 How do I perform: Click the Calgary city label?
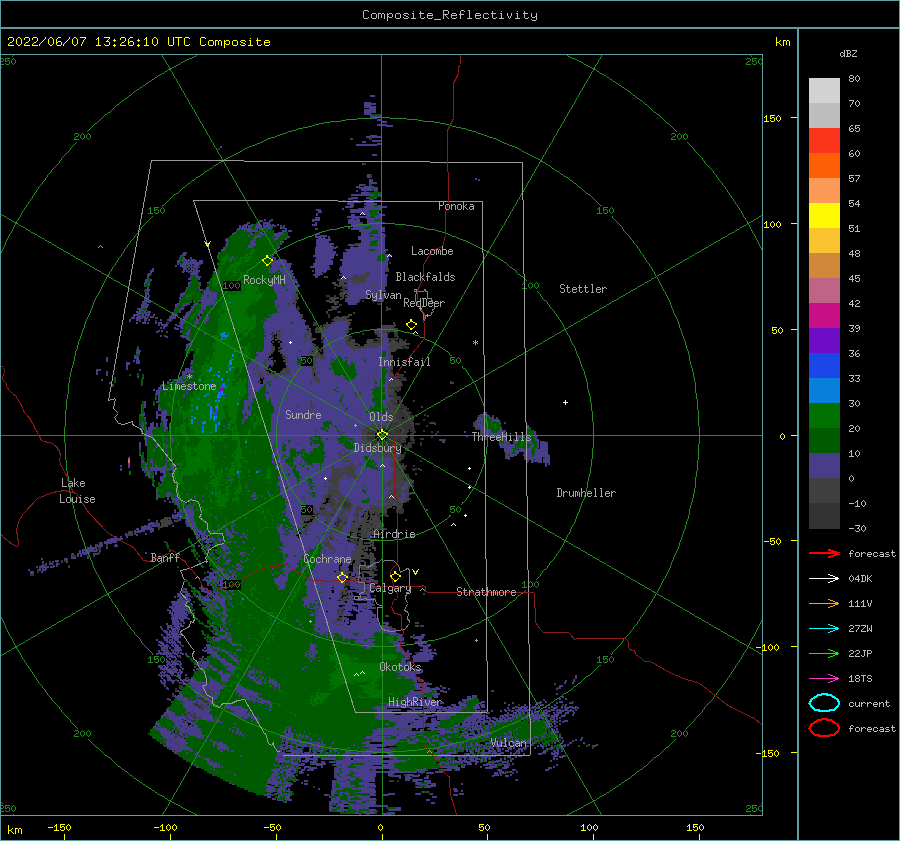pyautogui.click(x=390, y=588)
